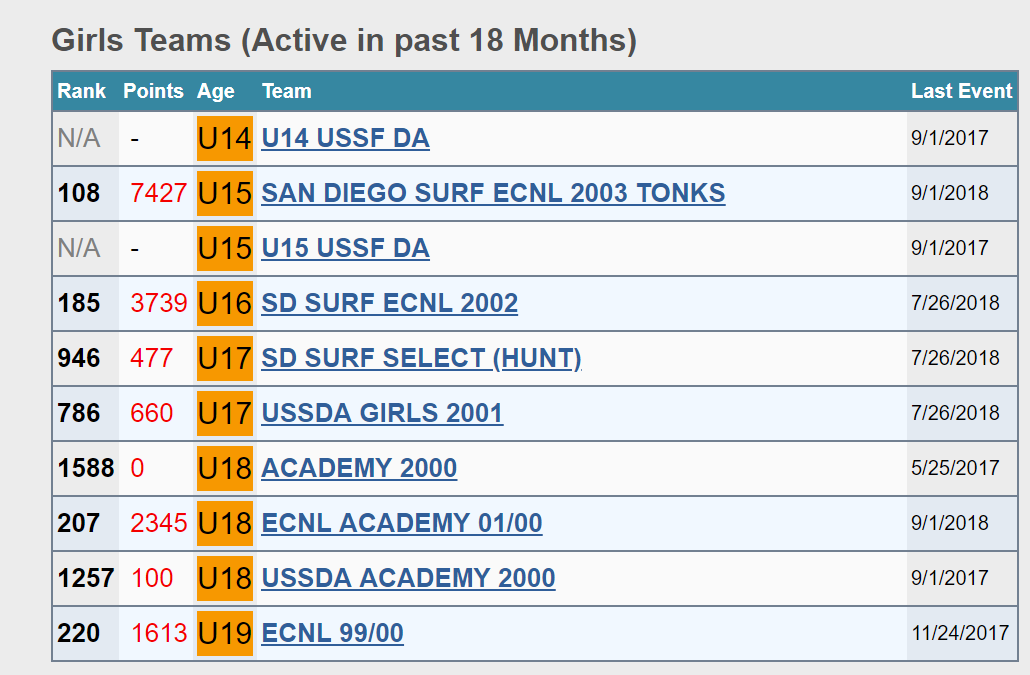
Task: Open the U14 USSF DA team link
Action: tap(345, 138)
